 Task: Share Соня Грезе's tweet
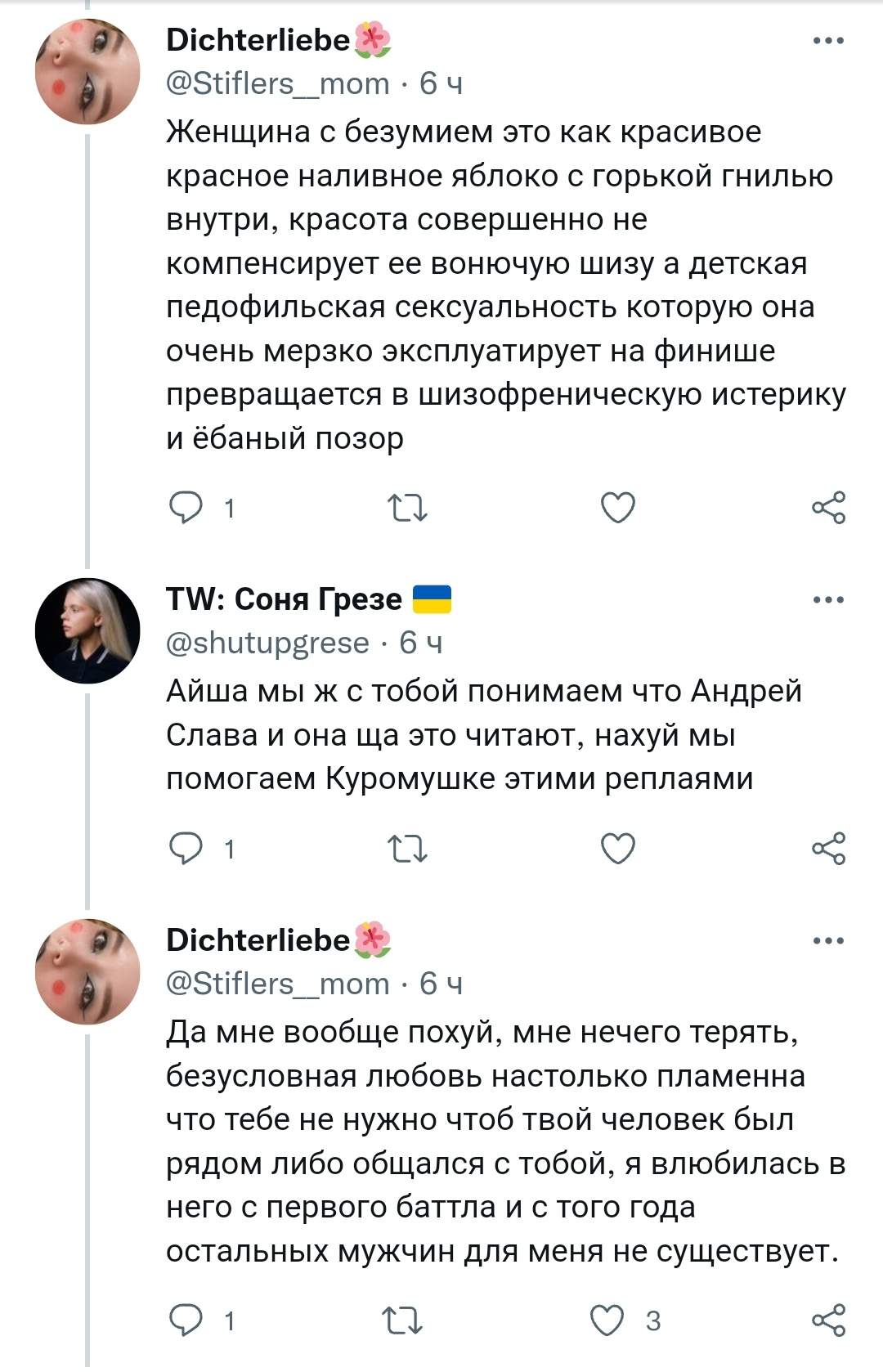click(x=828, y=849)
